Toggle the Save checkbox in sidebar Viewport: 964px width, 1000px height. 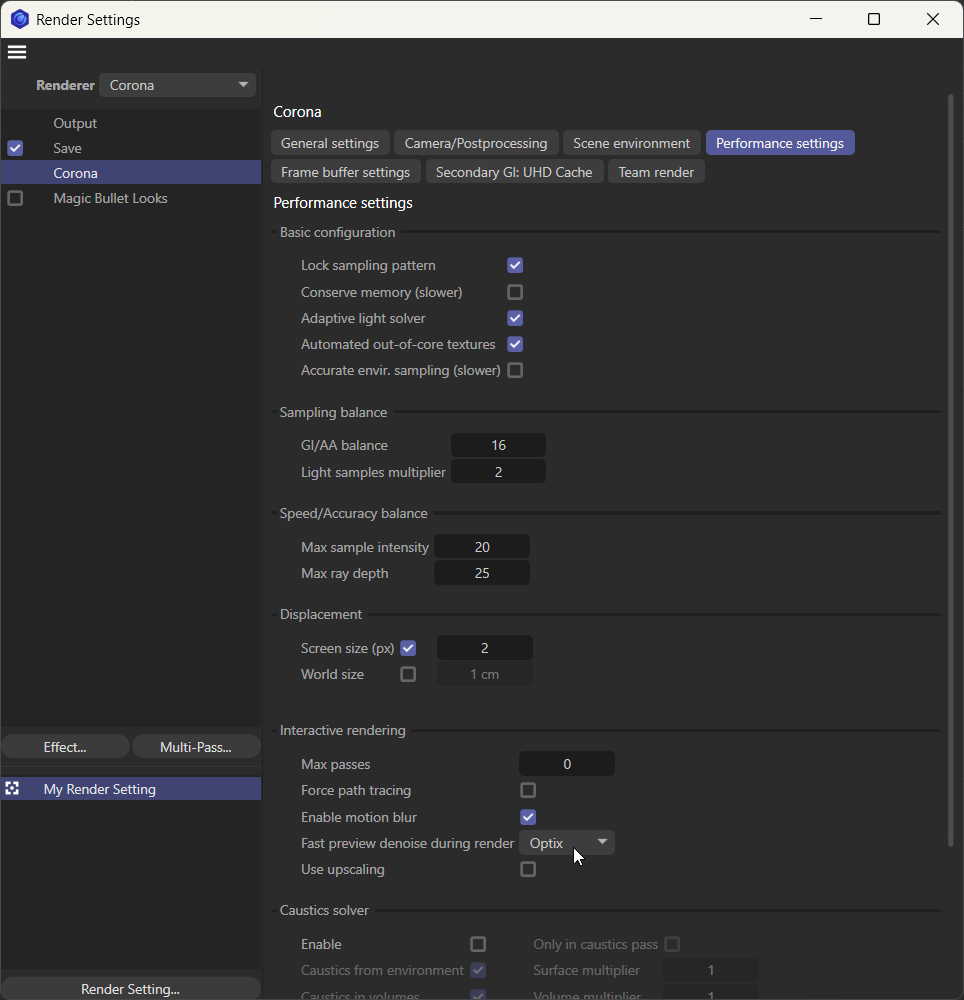click(x=15, y=148)
